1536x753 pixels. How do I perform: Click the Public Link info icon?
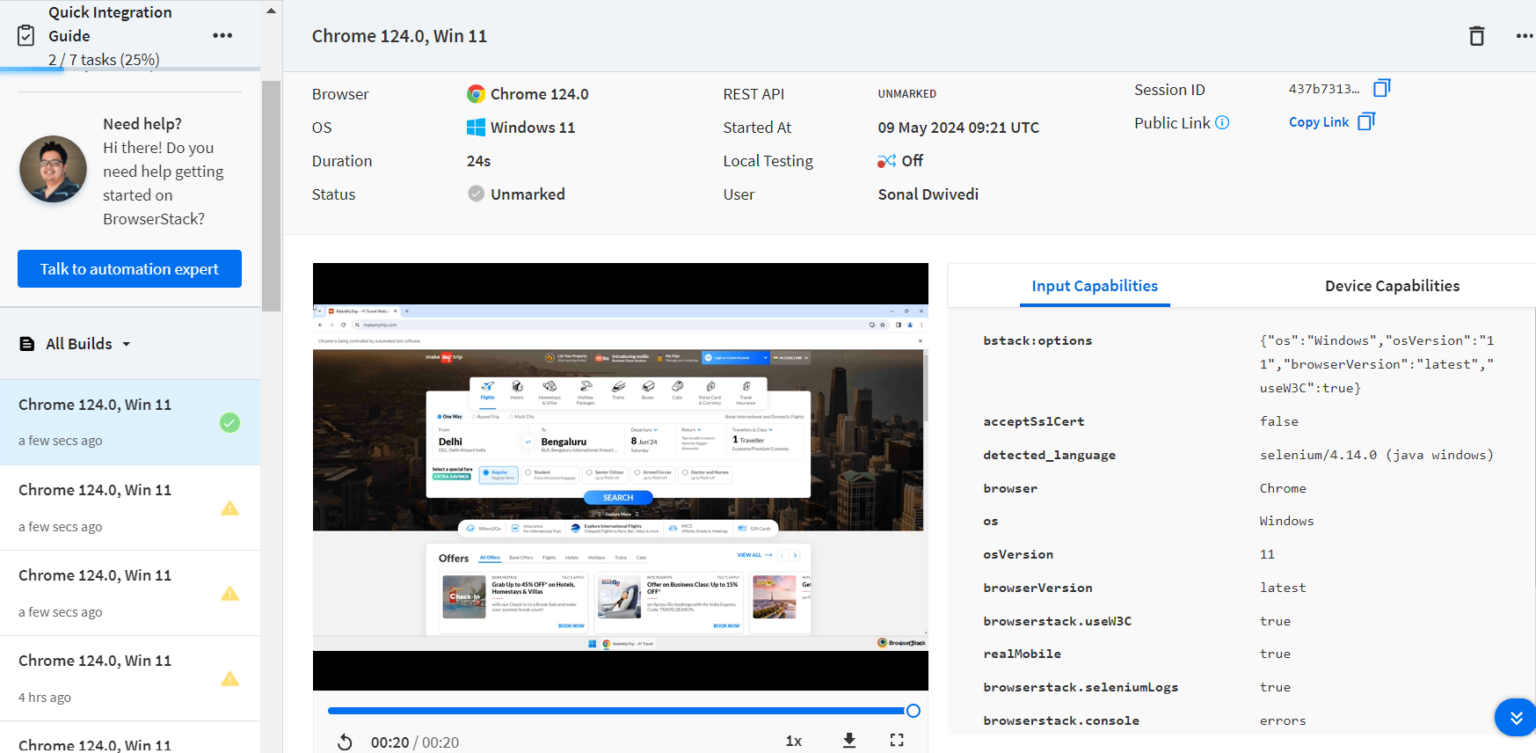point(1222,123)
